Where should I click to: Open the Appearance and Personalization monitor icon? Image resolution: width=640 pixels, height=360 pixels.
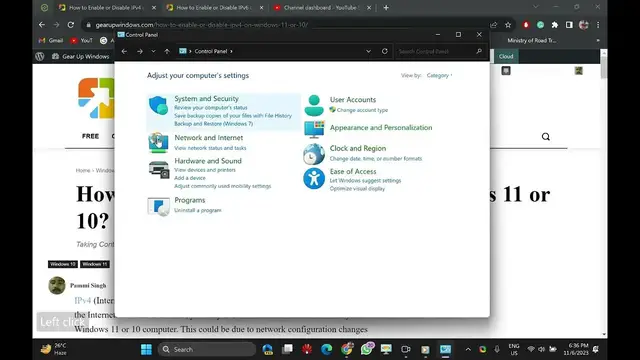click(x=314, y=129)
